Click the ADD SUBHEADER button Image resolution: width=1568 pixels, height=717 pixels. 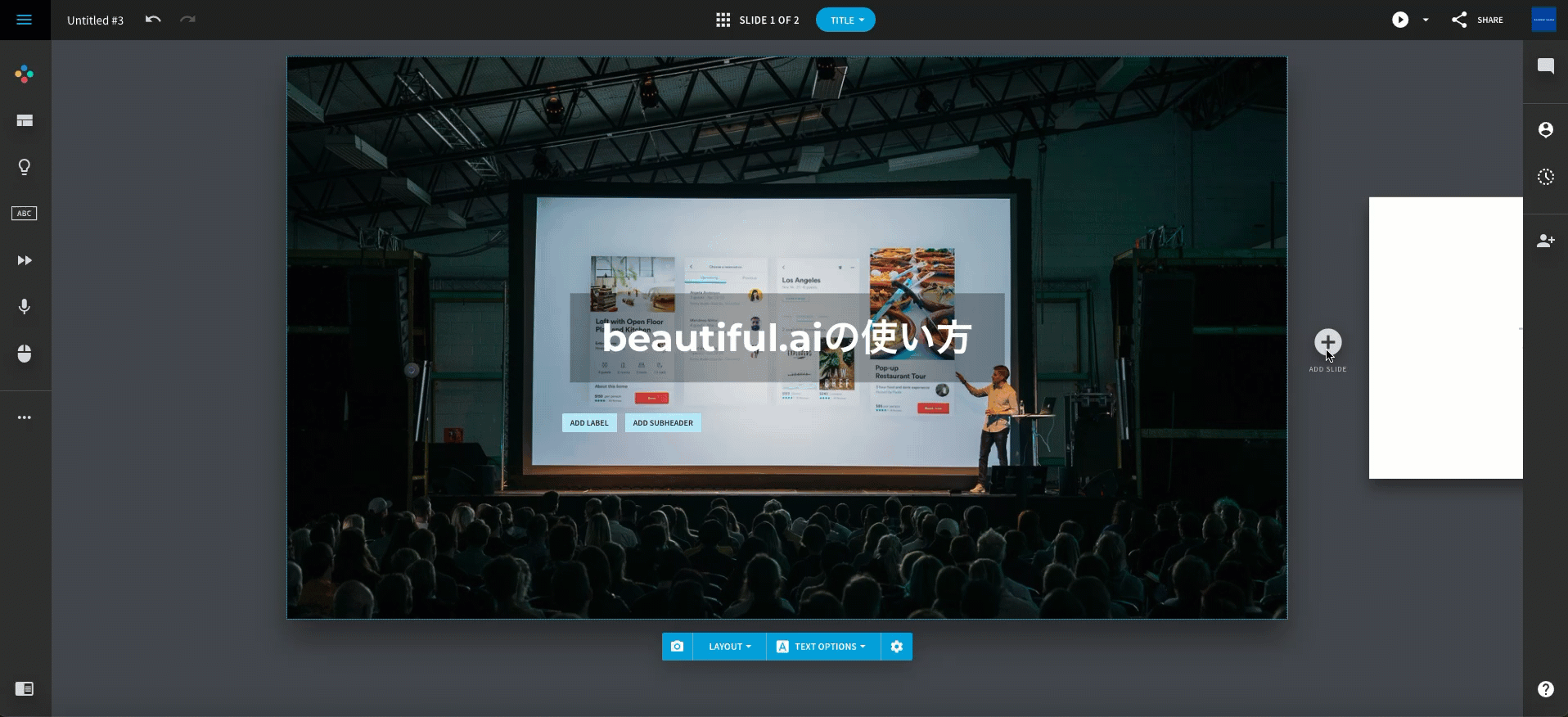click(x=663, y=423)
